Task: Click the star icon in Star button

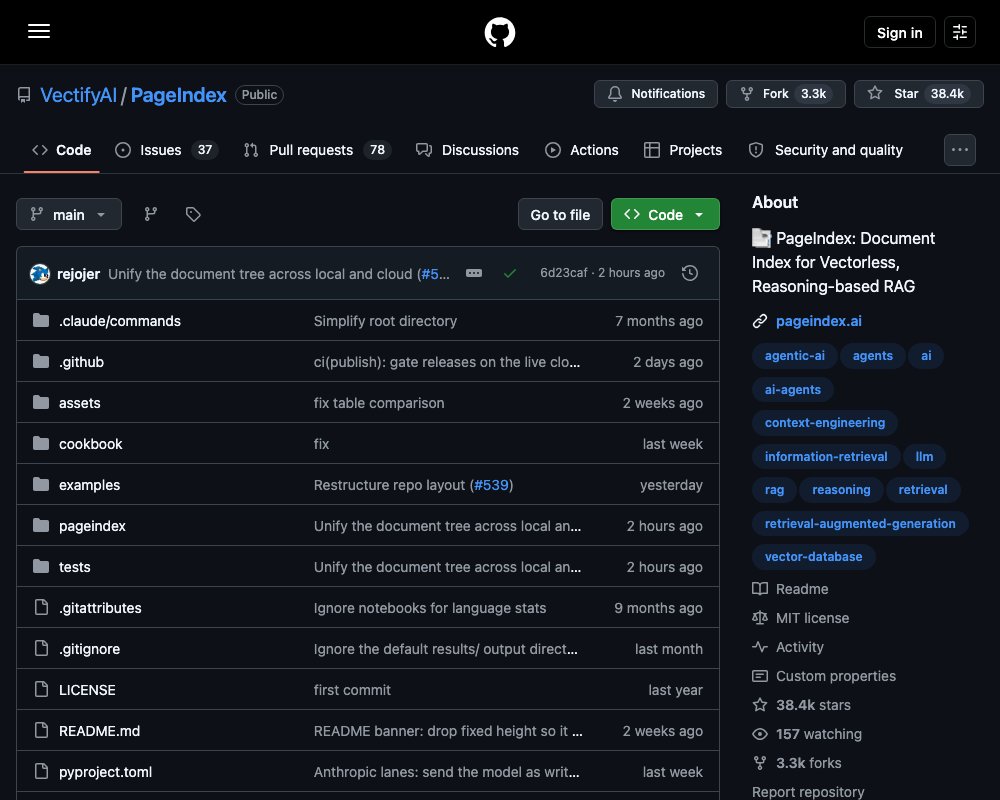Action: click(875, 93)
